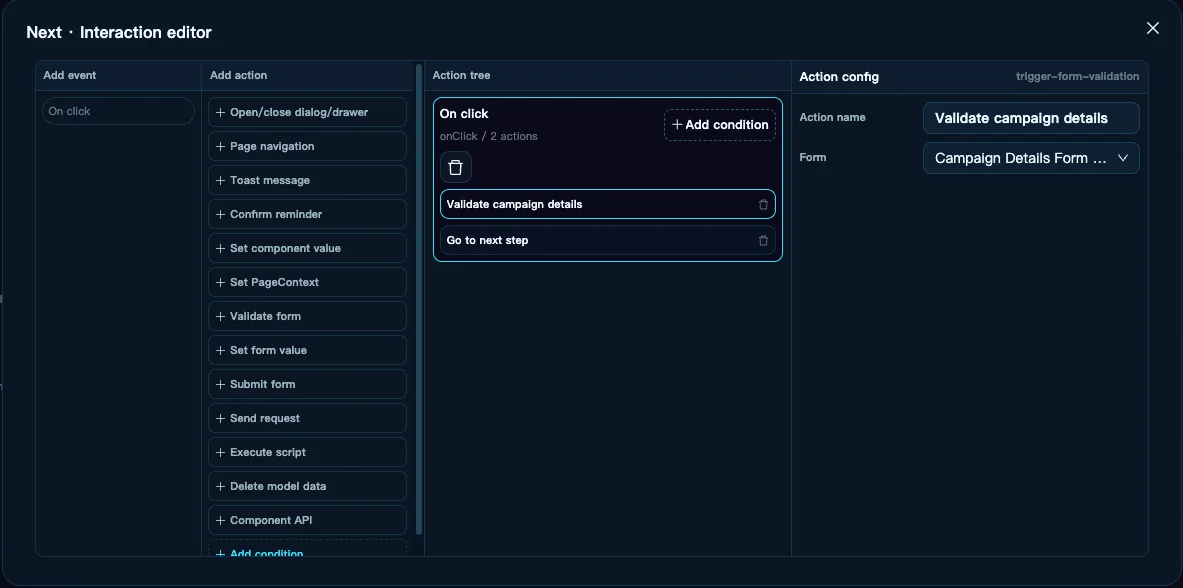Remove the Go to next step action
1183x588 pixels.
[763, 241]
